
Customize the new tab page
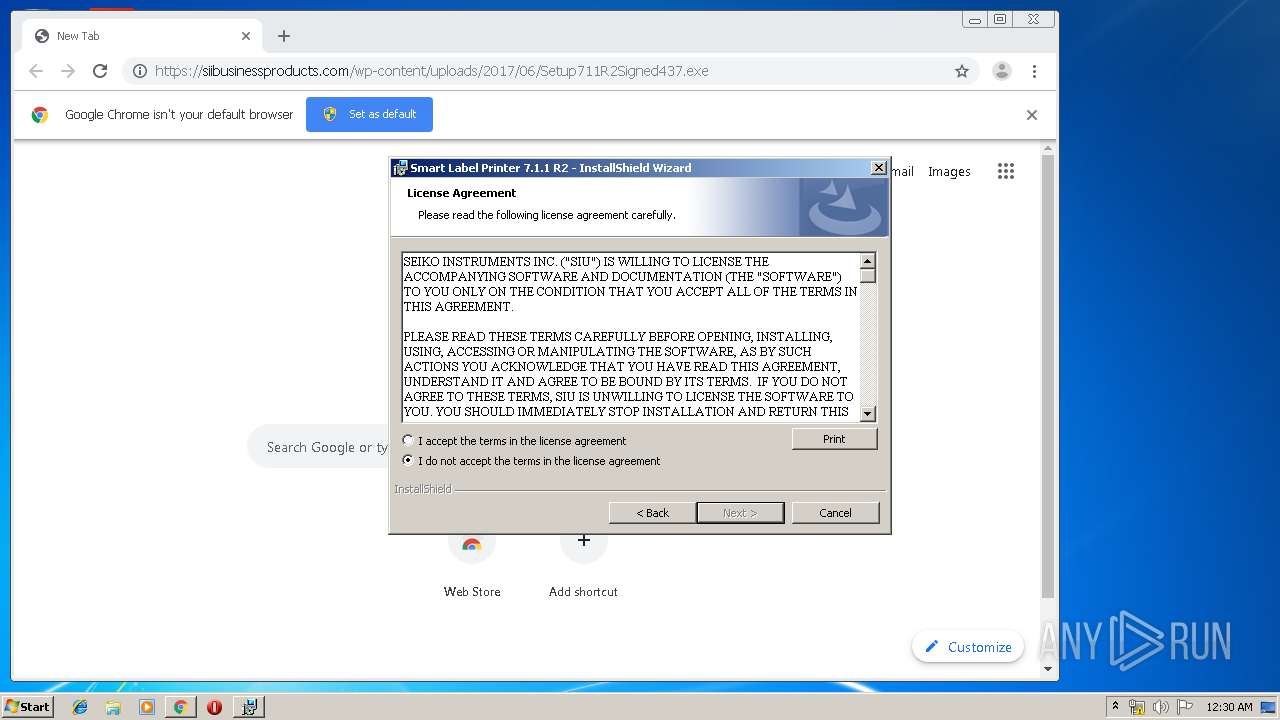click(x=968, y=647)
